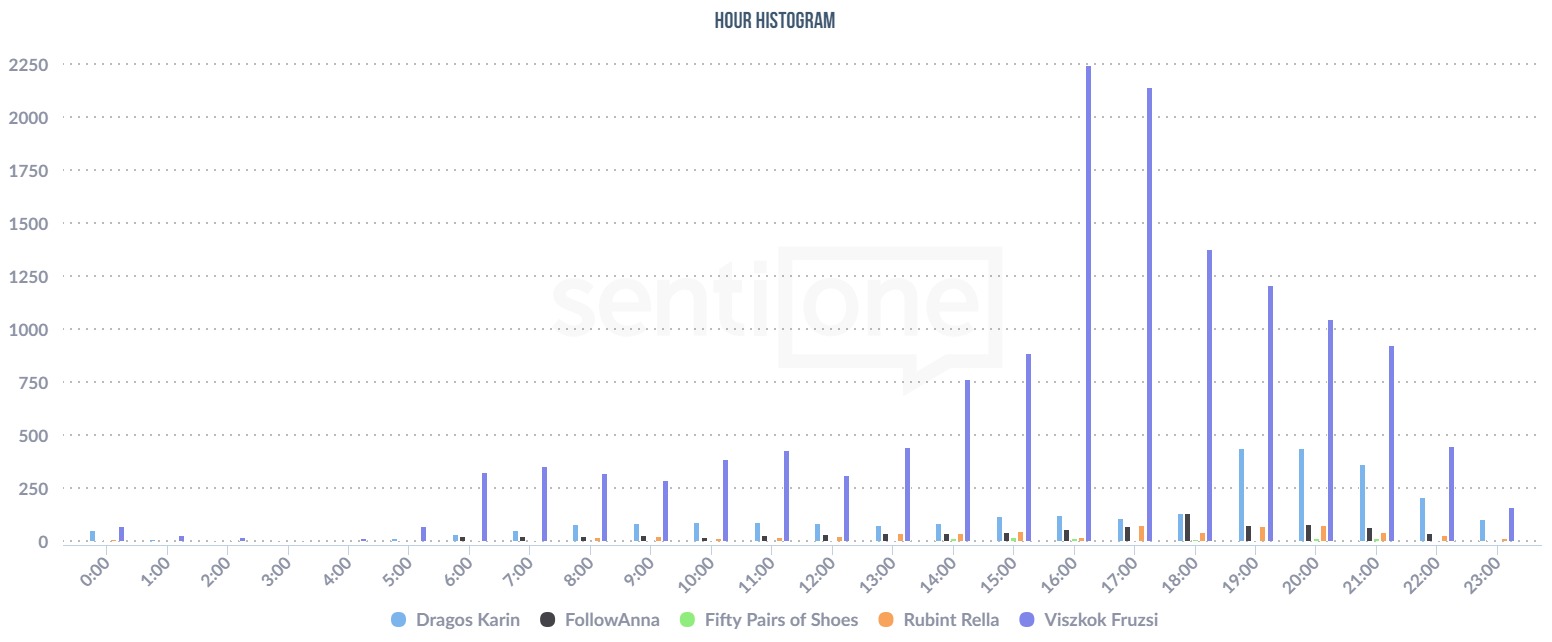Click the 2250 y-axis value label
The image size is (1552, 642).
28,65
